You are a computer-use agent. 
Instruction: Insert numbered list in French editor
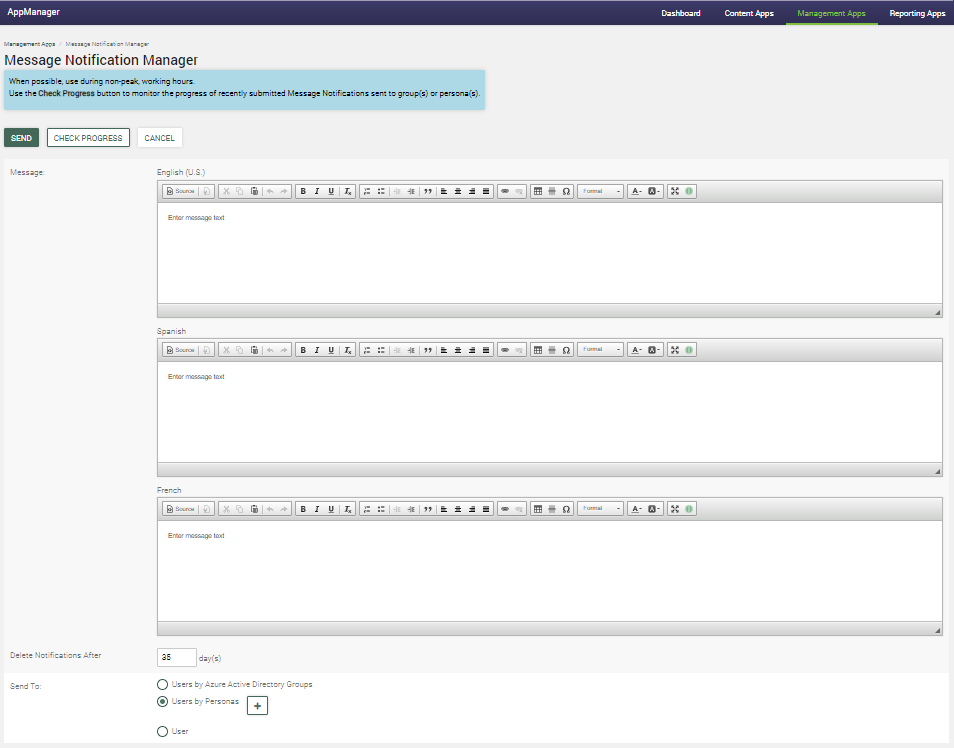367,509
